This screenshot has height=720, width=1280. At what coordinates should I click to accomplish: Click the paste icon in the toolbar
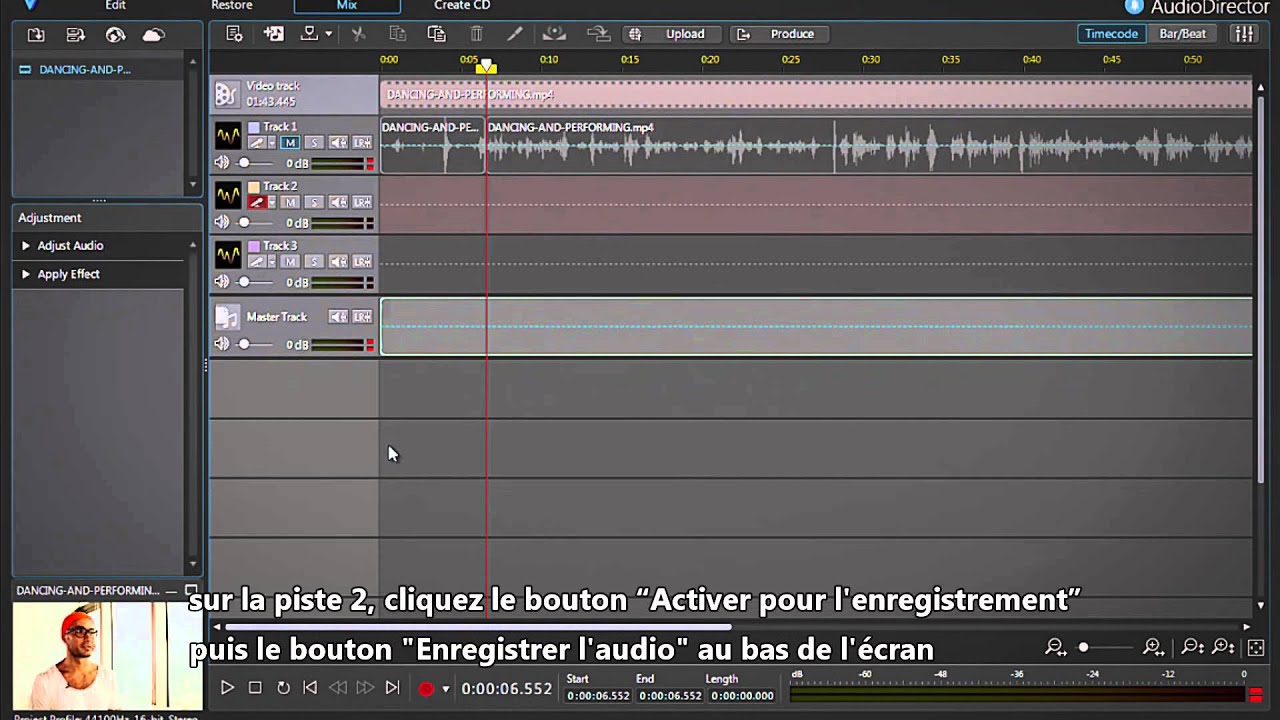(436, 34)
